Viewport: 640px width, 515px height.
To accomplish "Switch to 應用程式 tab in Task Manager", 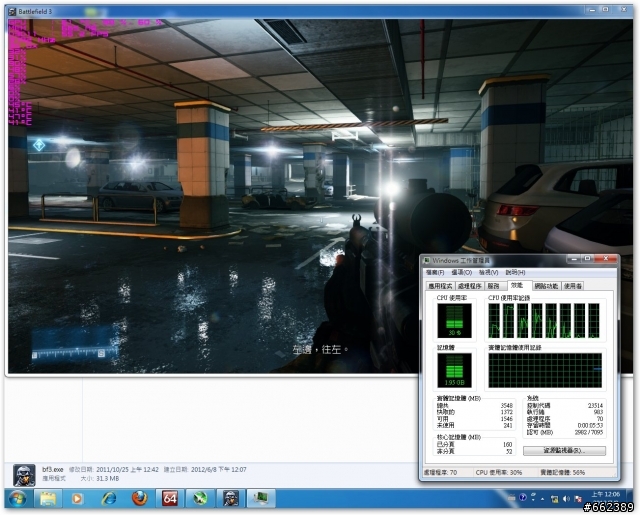I will point(440,286).
